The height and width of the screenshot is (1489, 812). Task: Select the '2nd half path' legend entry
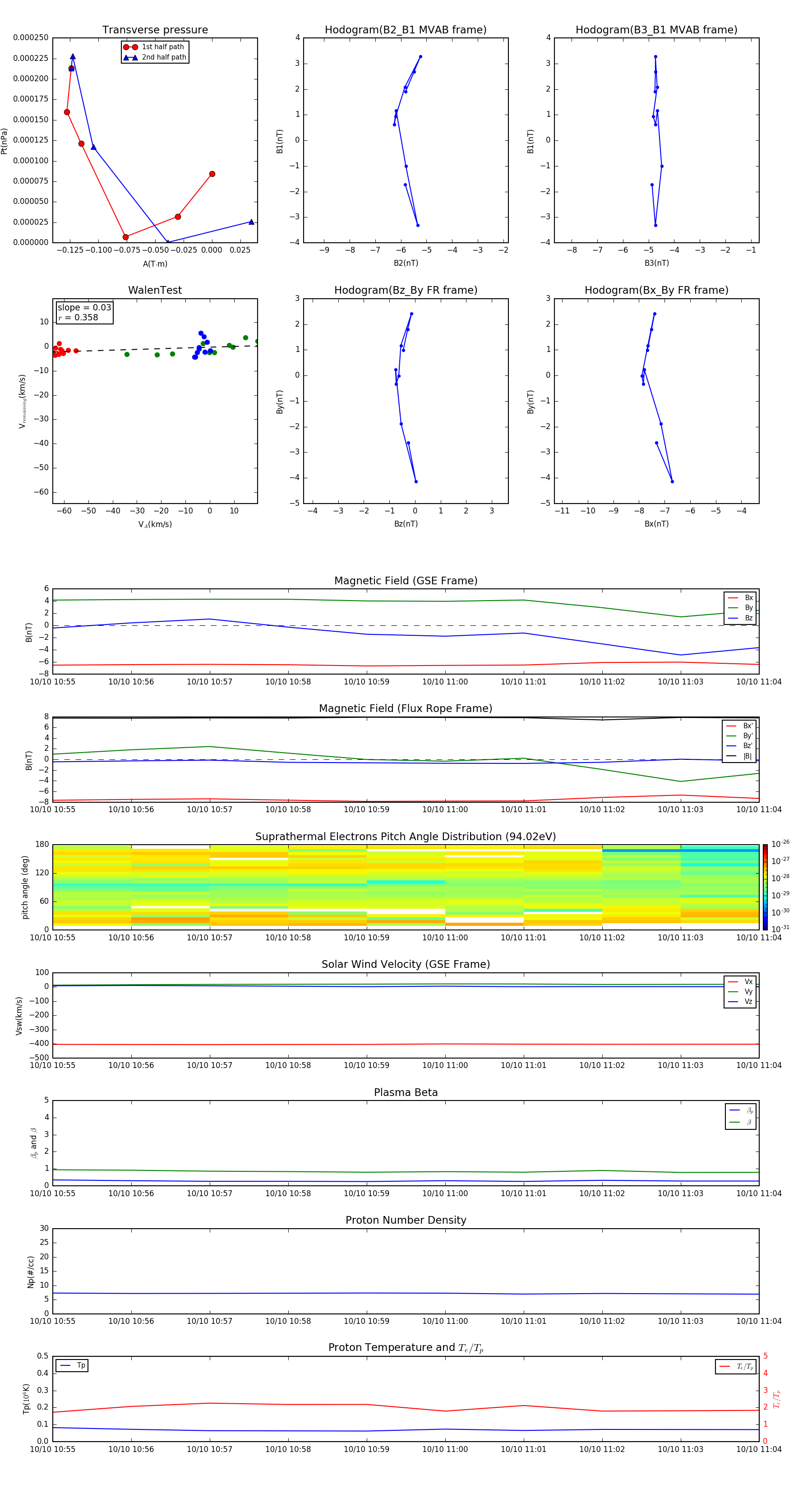(155, 57)
